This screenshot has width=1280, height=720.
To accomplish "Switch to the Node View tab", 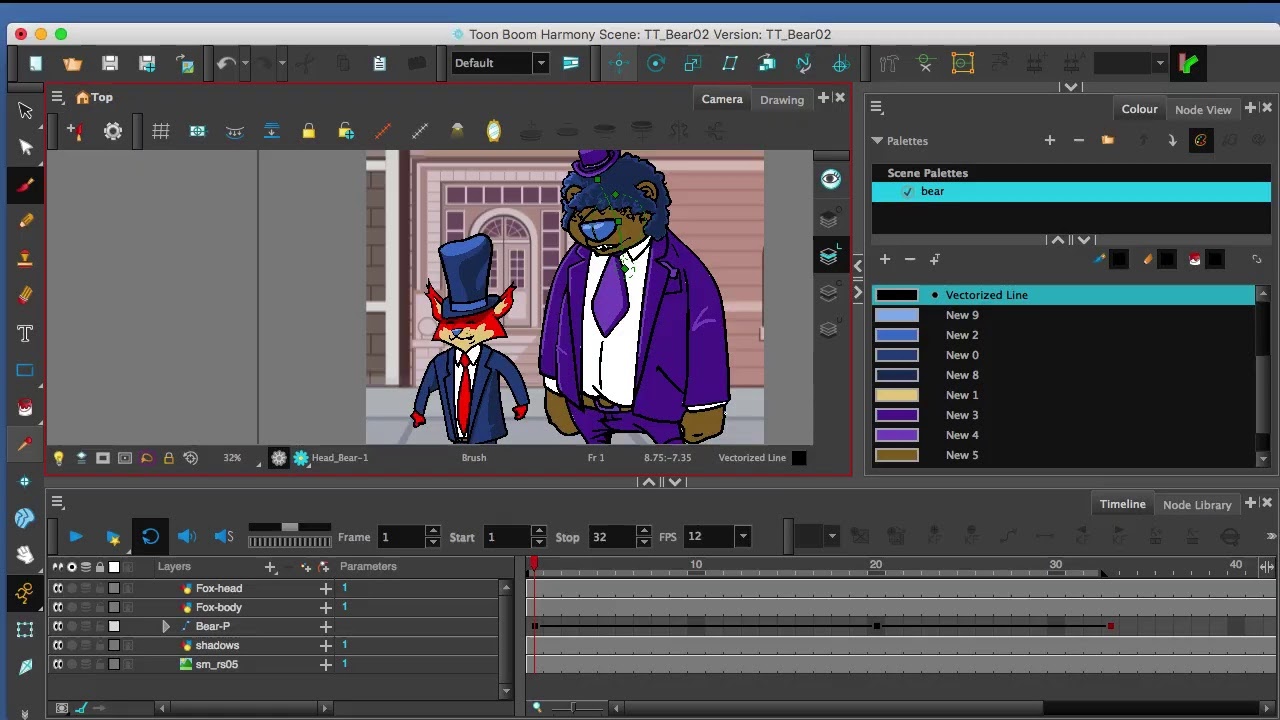I will pos(1203,110).
